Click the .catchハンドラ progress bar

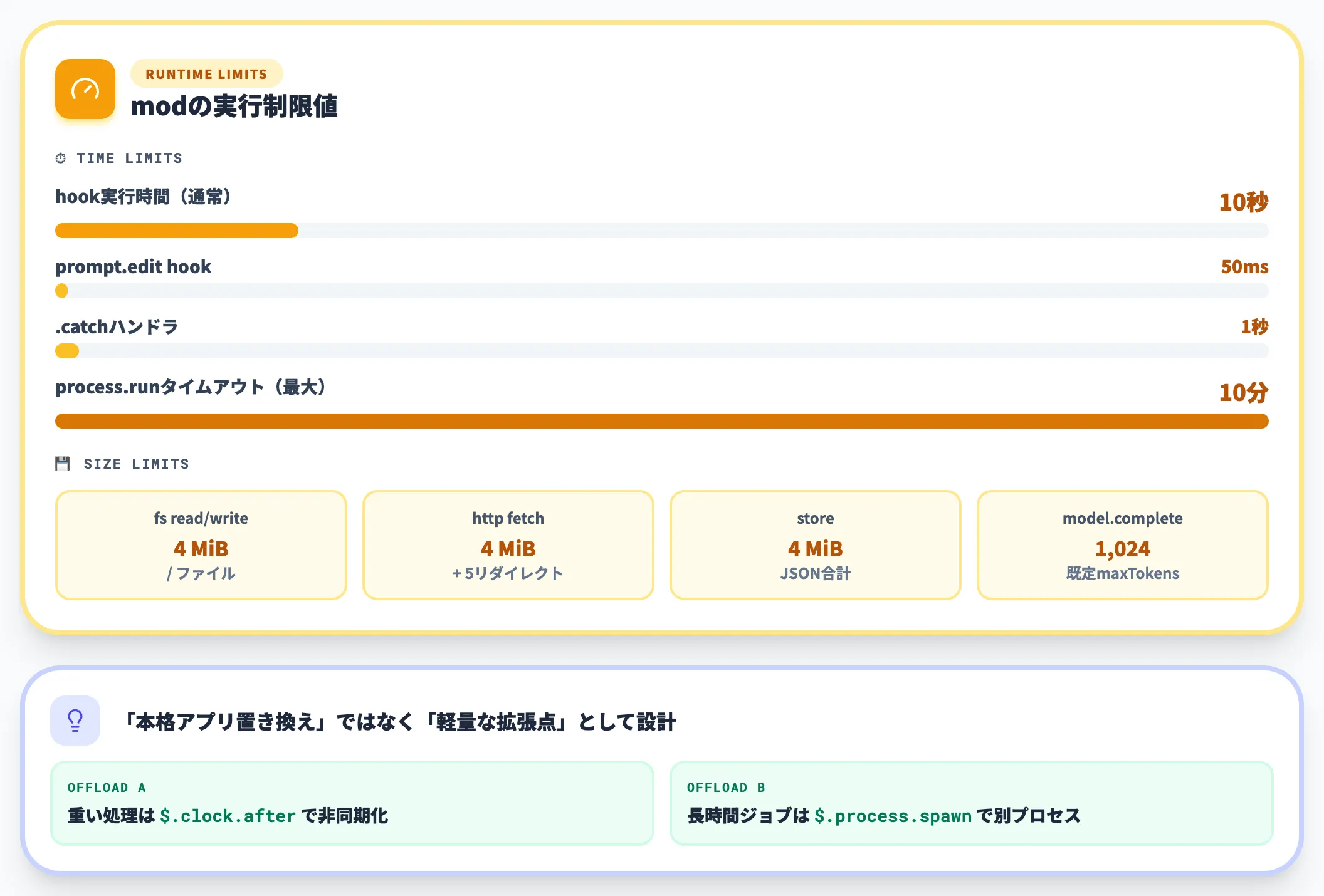click(x=662, y=351)
